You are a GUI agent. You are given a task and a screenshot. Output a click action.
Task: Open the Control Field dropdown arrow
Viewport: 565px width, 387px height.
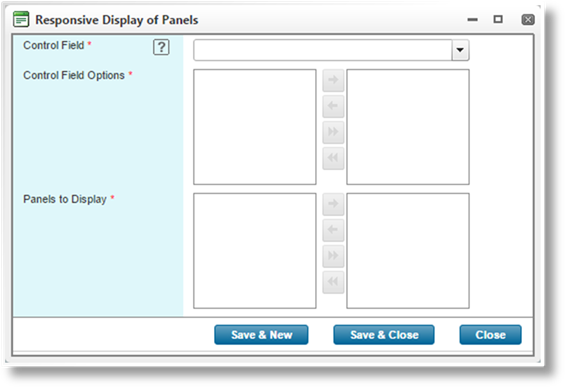click(x=460, y=50)
